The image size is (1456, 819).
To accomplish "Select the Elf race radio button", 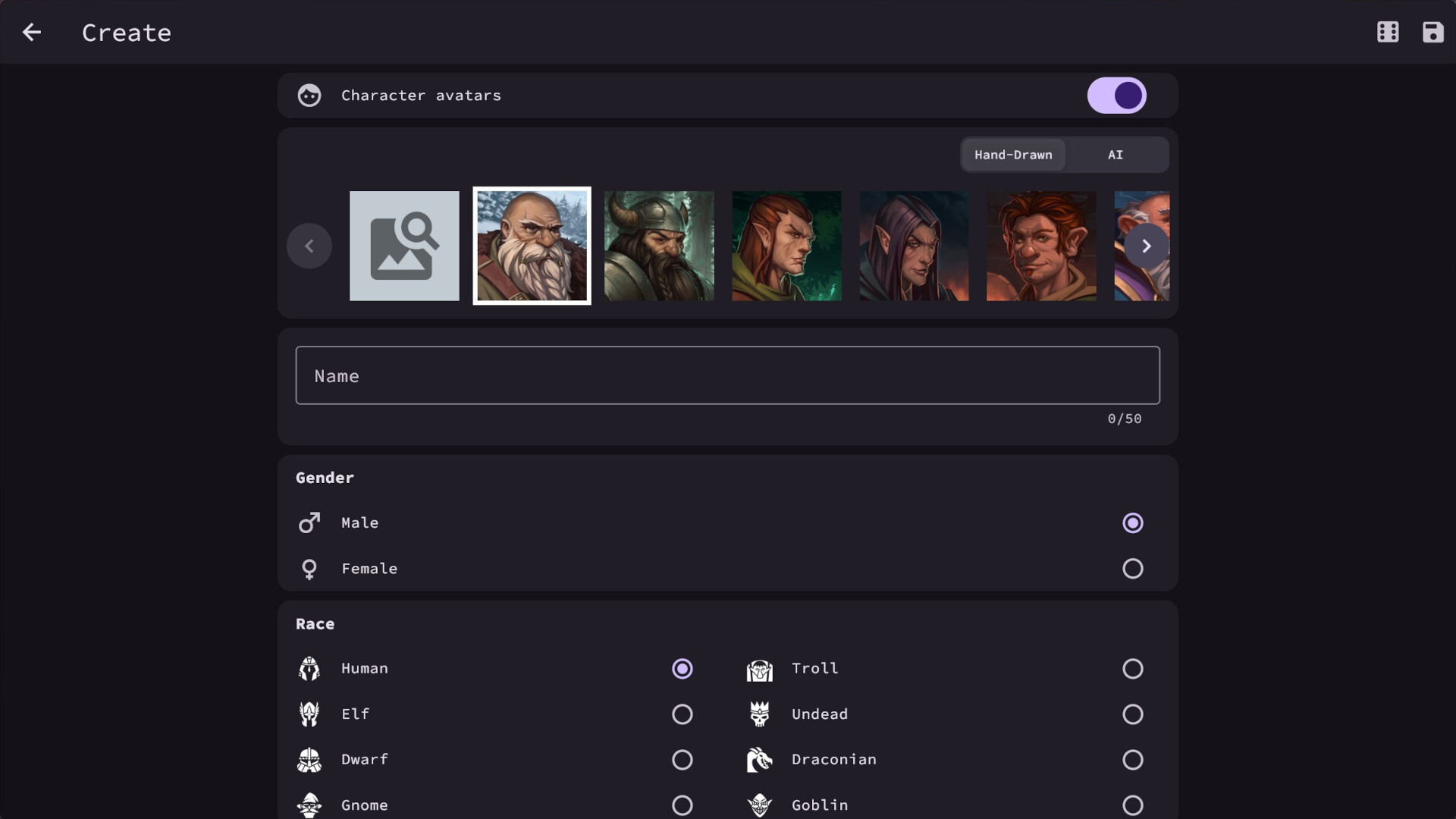I will click(x=682, y=714).
